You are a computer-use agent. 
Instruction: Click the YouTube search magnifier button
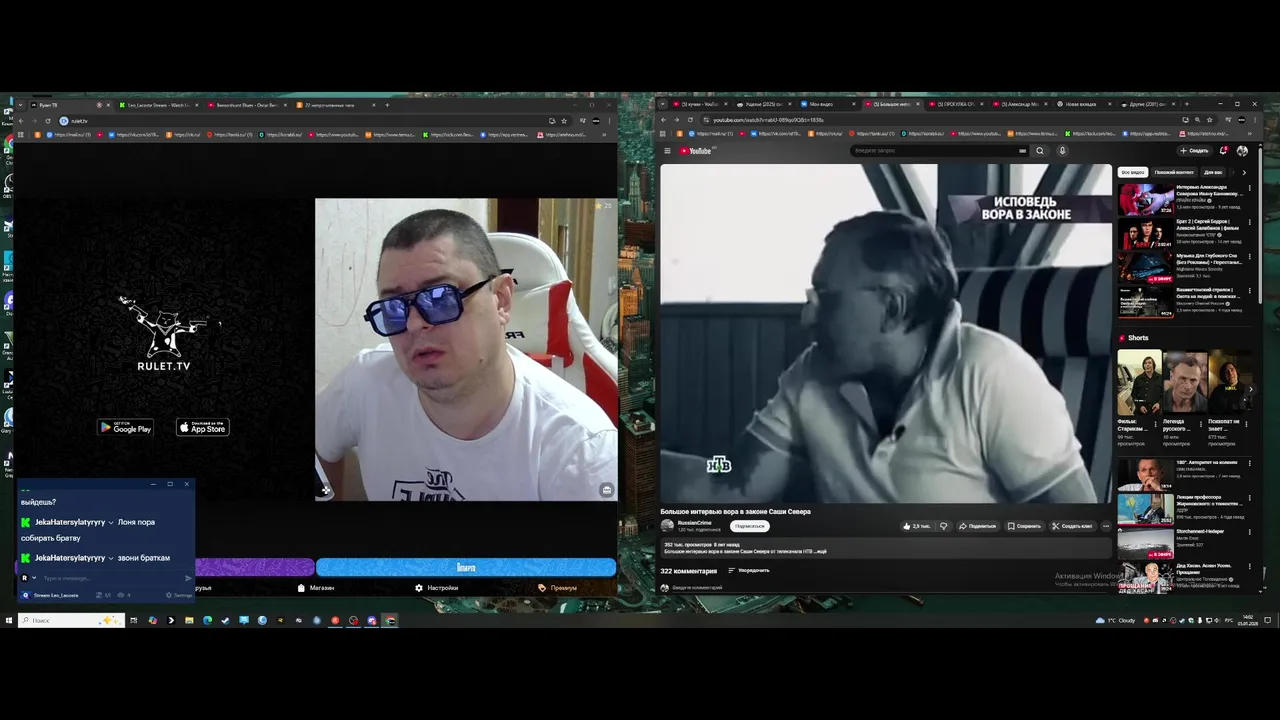[x=1040, y=151]
